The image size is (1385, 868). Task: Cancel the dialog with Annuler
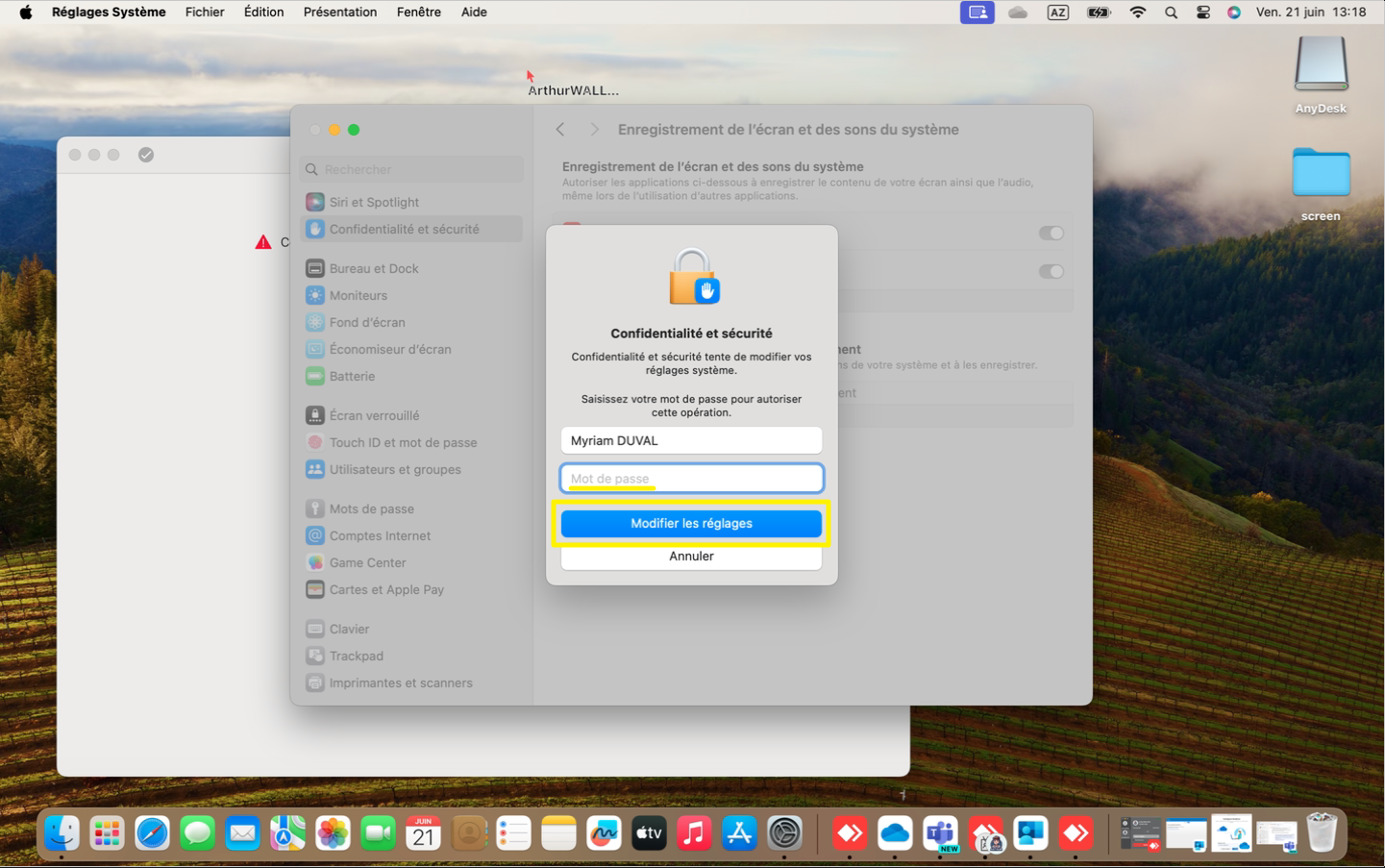(x=691, y=557)
